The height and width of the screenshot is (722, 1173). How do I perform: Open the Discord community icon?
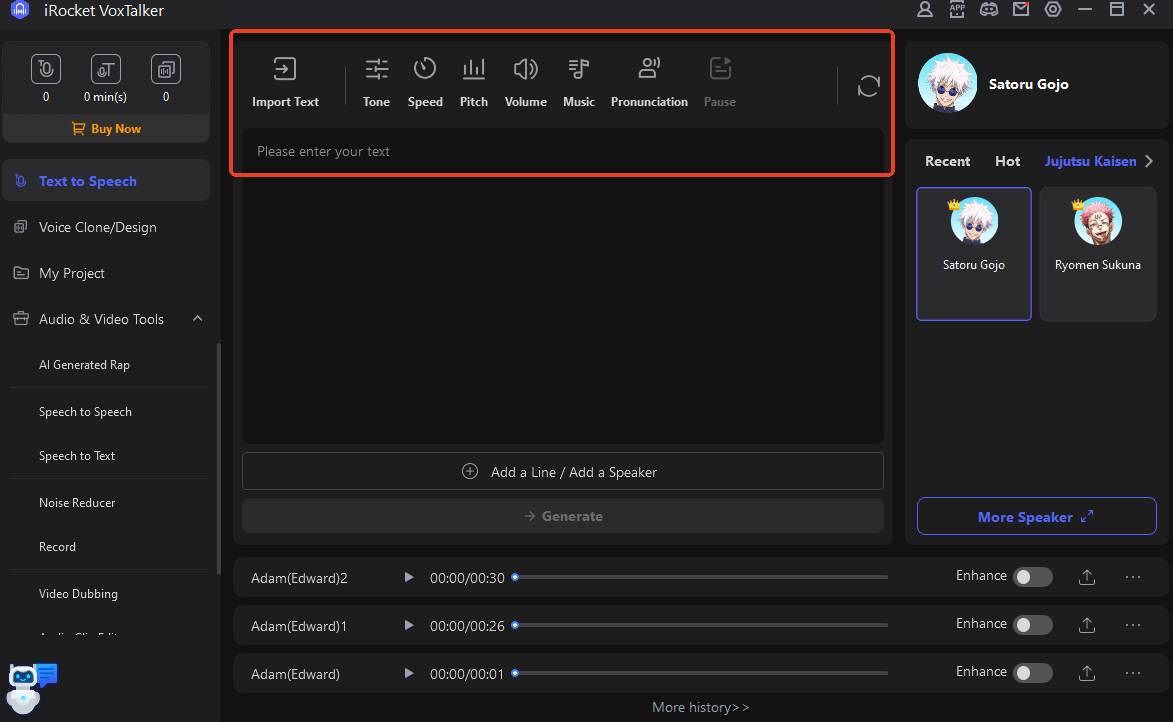[x=989, y=9]
